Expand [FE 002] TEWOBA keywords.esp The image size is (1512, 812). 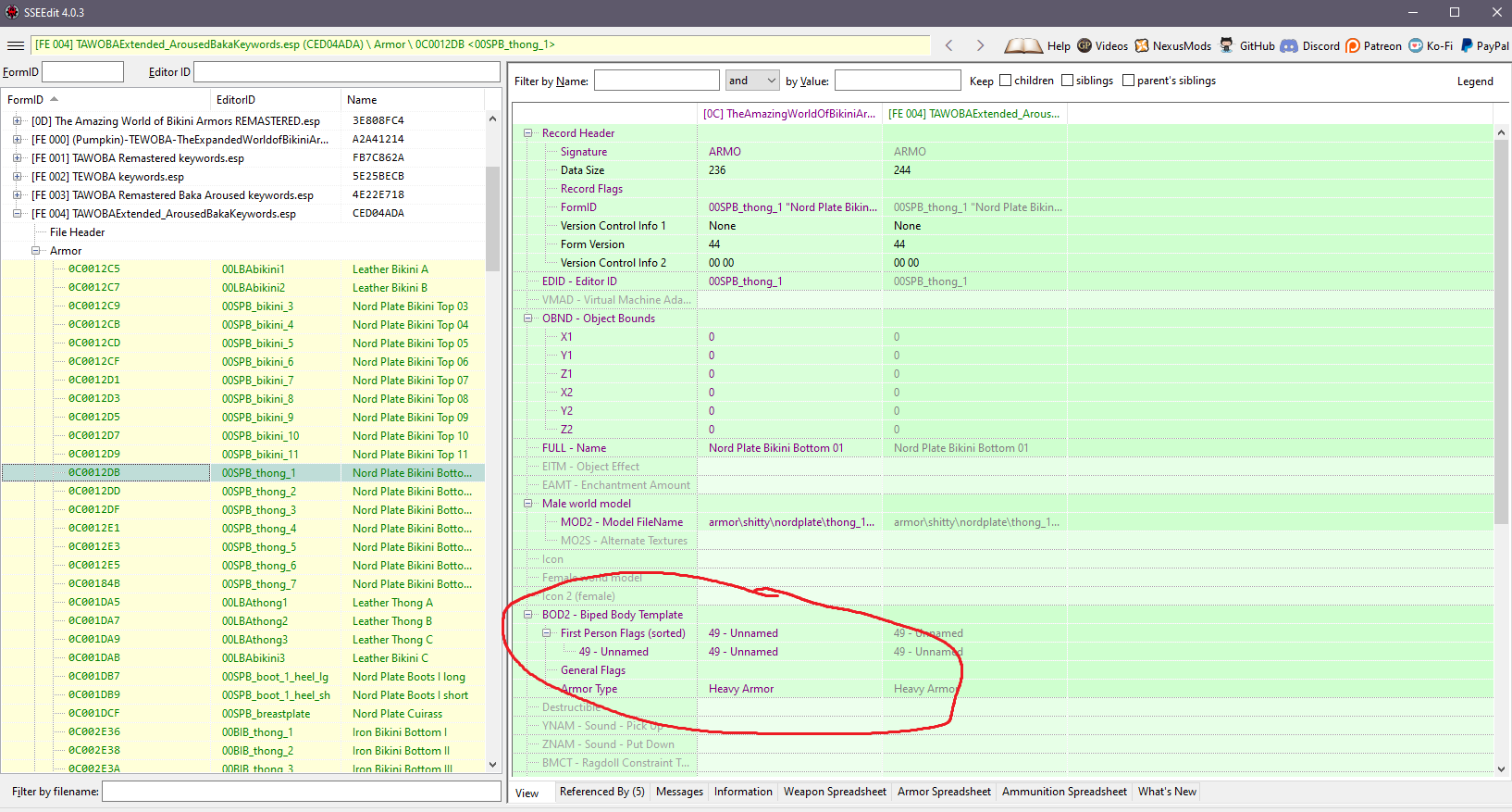(18, 176)
